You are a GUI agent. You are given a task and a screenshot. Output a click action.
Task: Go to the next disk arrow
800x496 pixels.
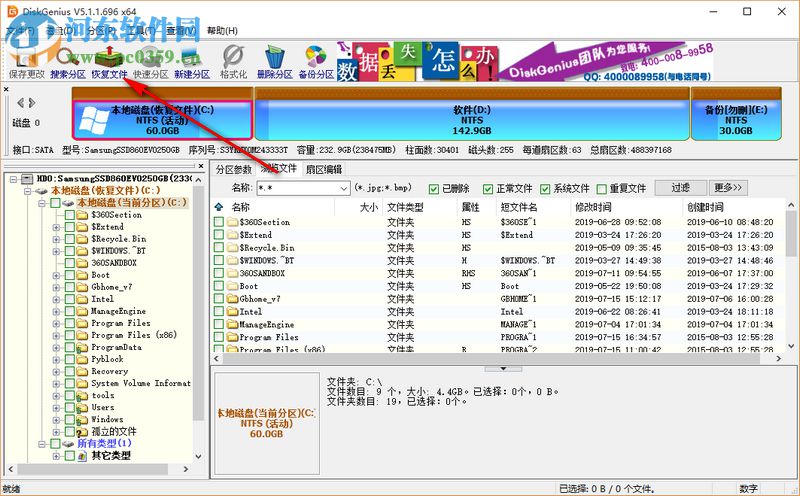(x=32, y=103)
